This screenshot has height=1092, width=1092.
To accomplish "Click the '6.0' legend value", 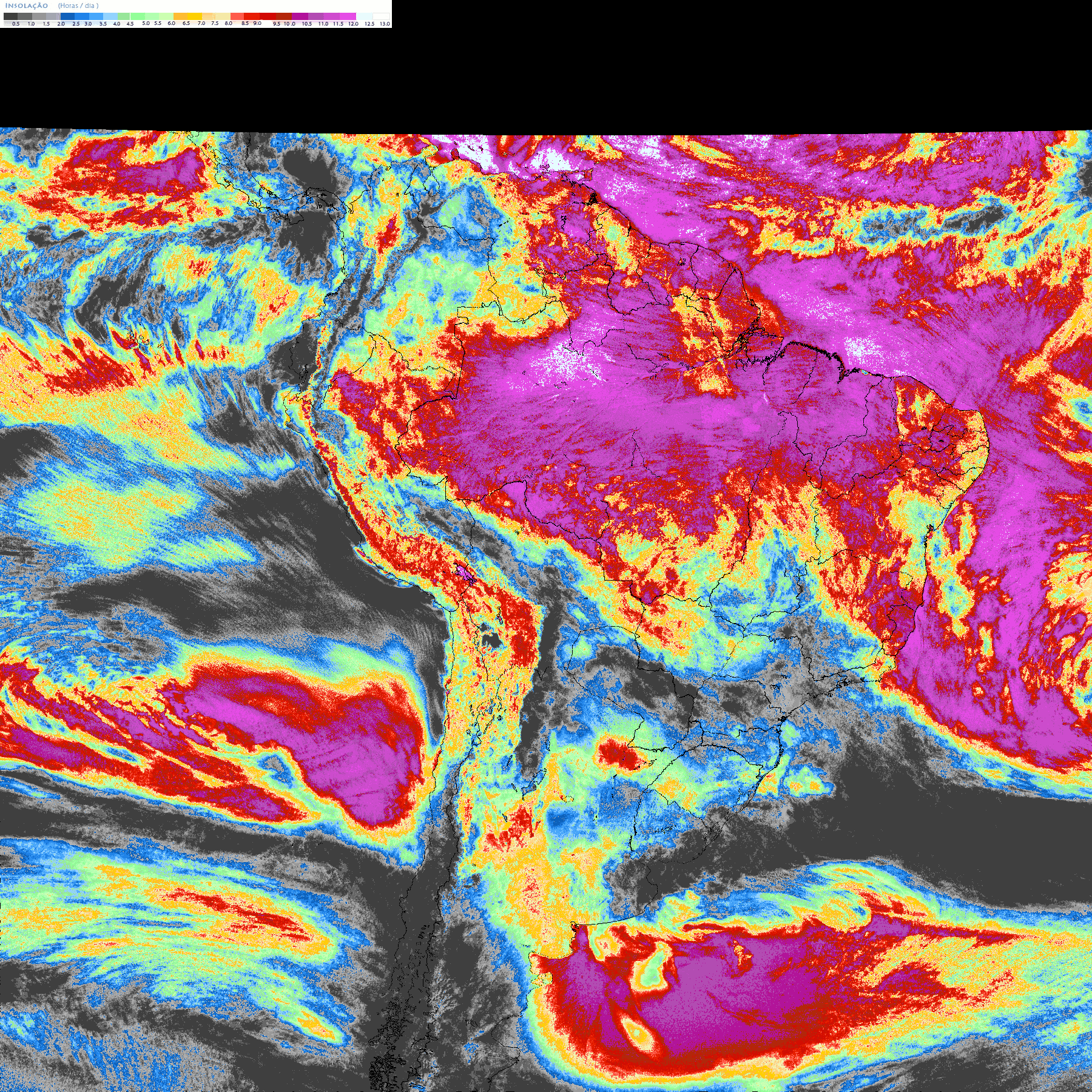I will point(172,23).
